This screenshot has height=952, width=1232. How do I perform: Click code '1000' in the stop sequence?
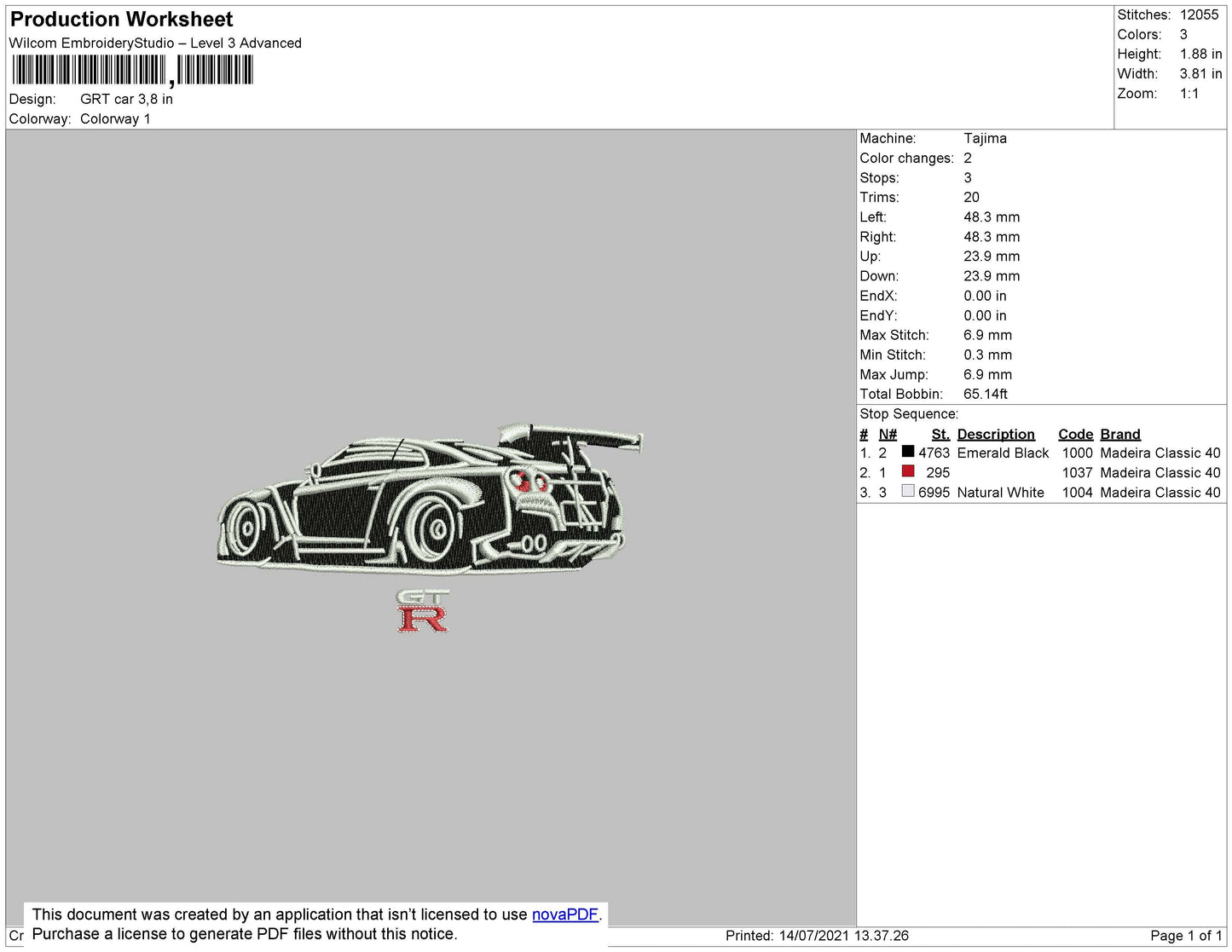tap(1077, 453)
